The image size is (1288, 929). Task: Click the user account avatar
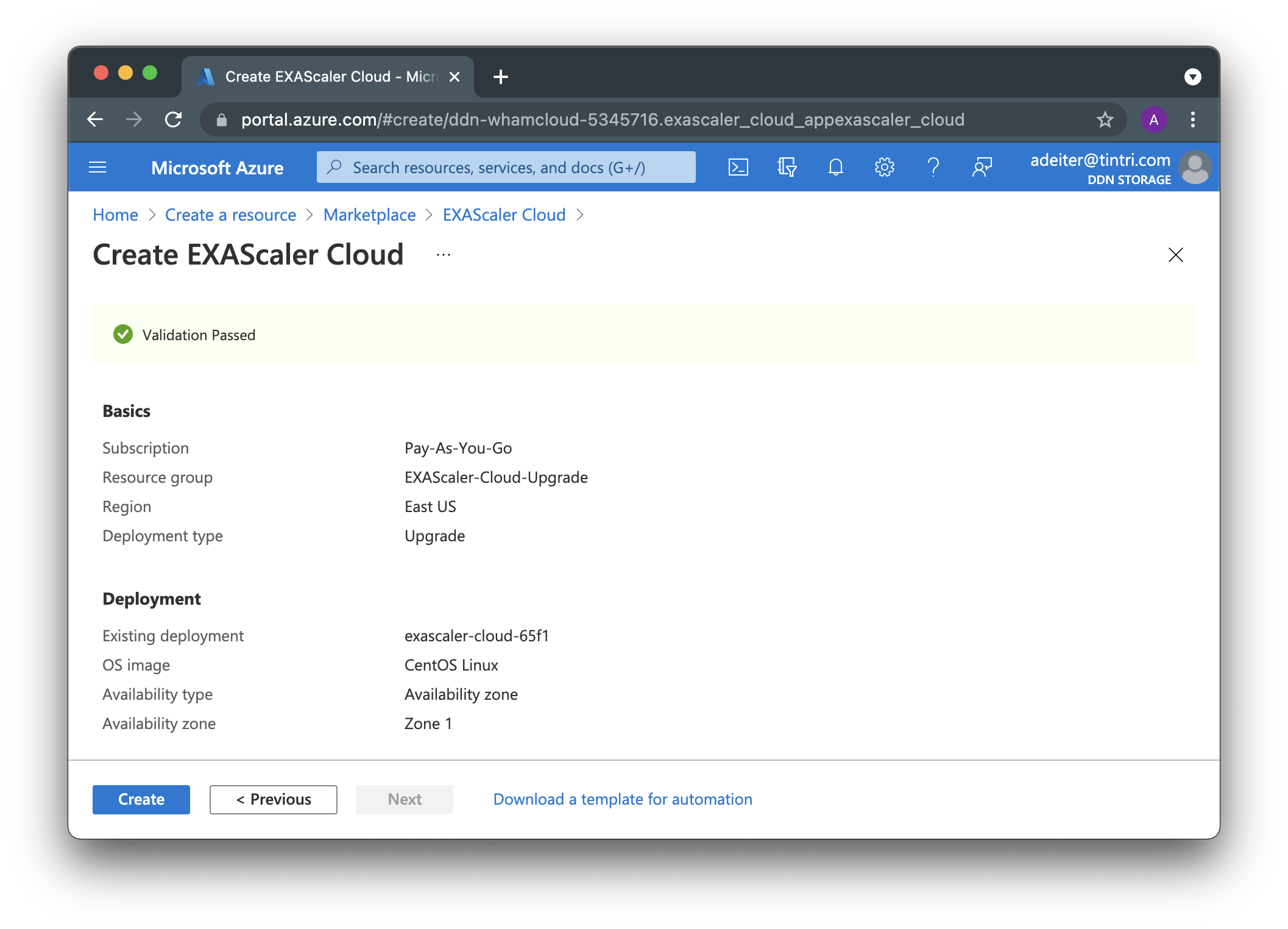tap(1195, 167)
